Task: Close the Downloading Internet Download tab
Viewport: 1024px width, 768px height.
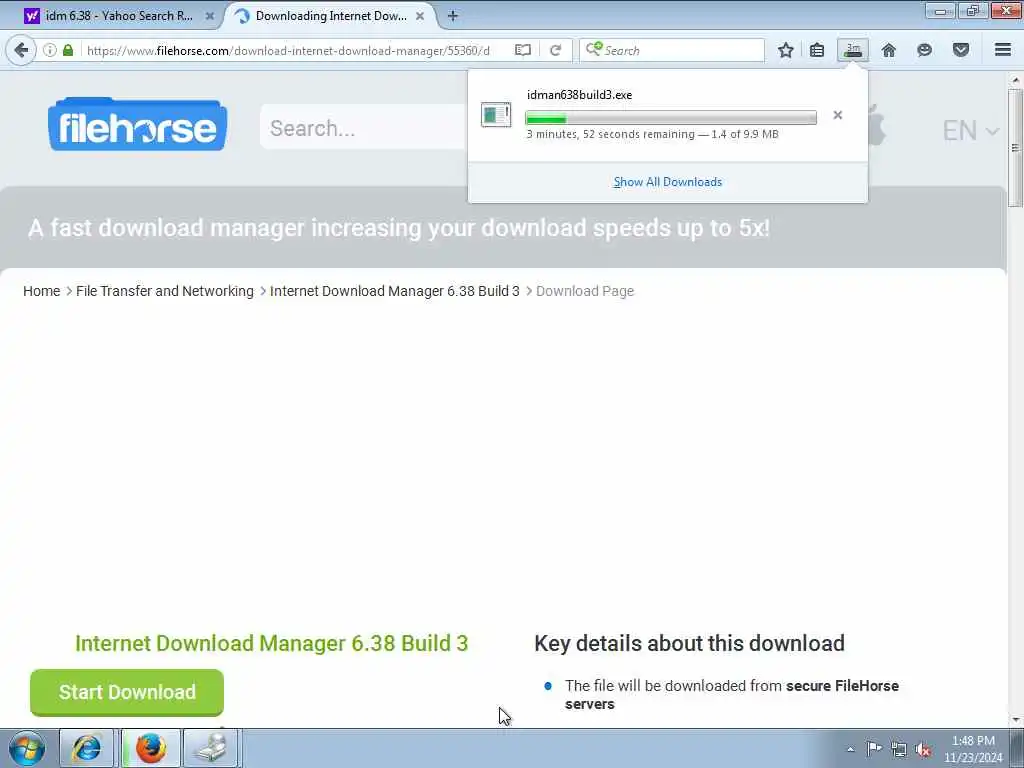Action: pos(420,16)
